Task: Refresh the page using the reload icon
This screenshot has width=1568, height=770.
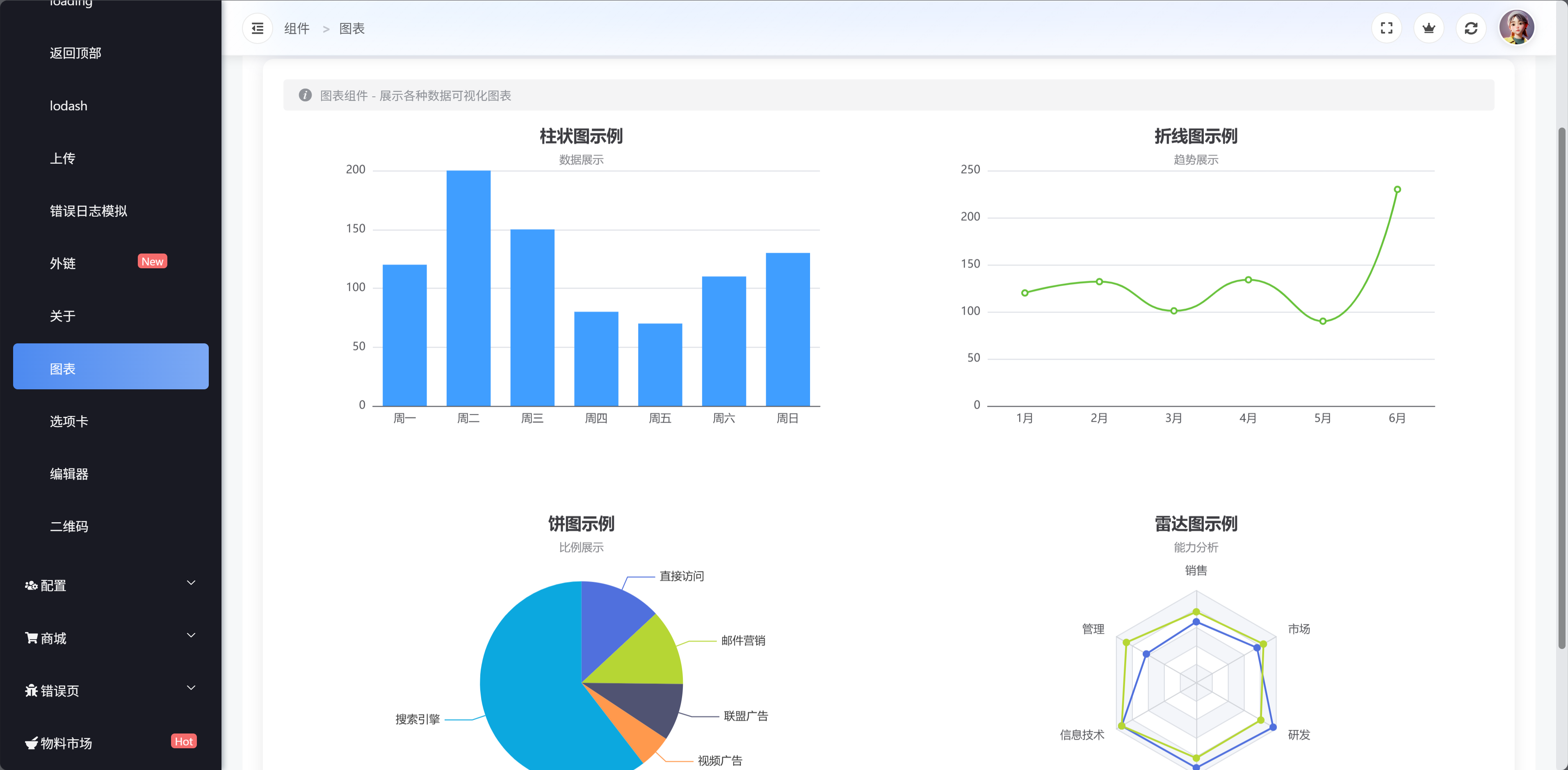Action: 1471,29
